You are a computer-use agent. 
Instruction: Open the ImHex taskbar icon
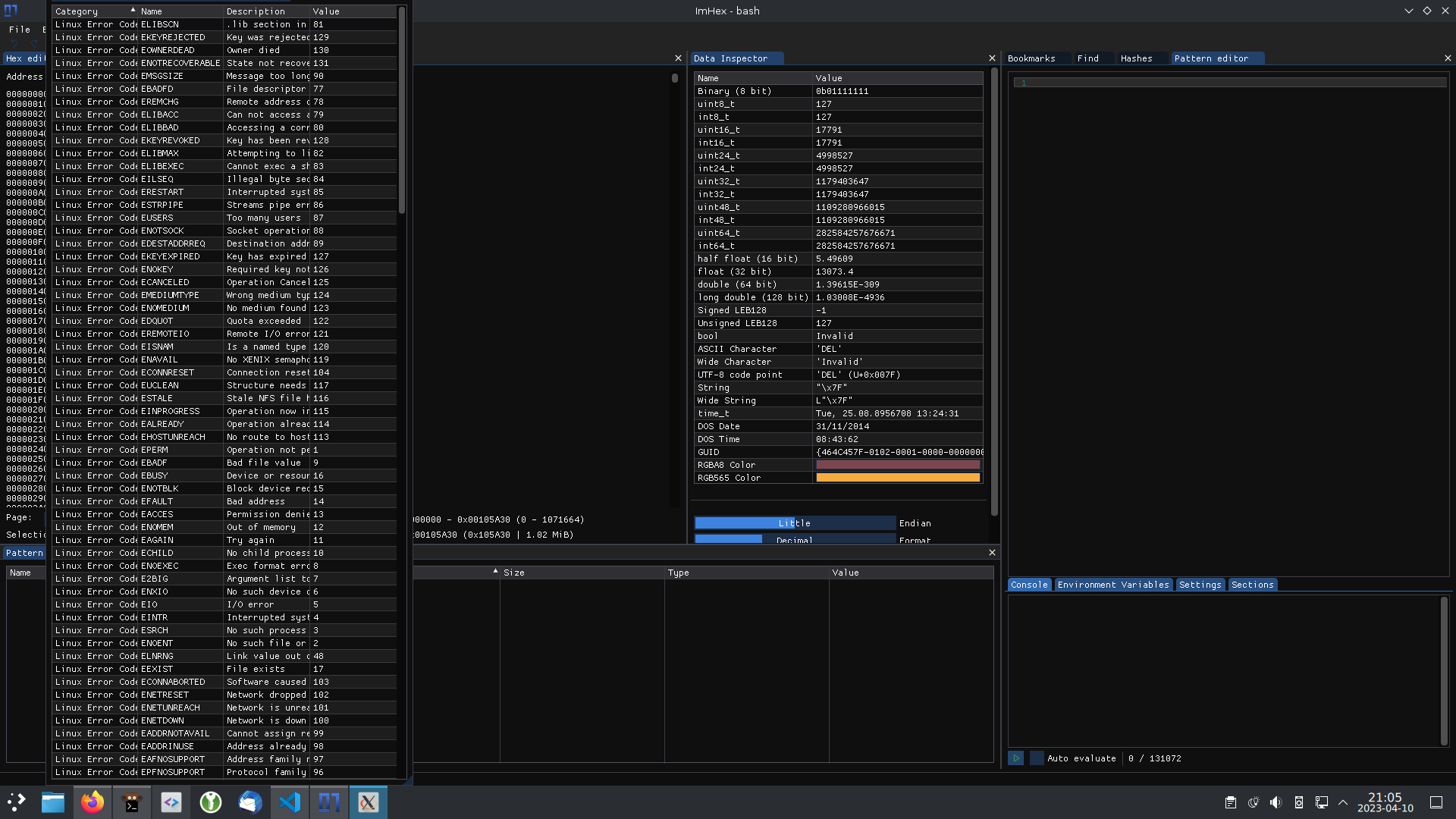[328, 802]
